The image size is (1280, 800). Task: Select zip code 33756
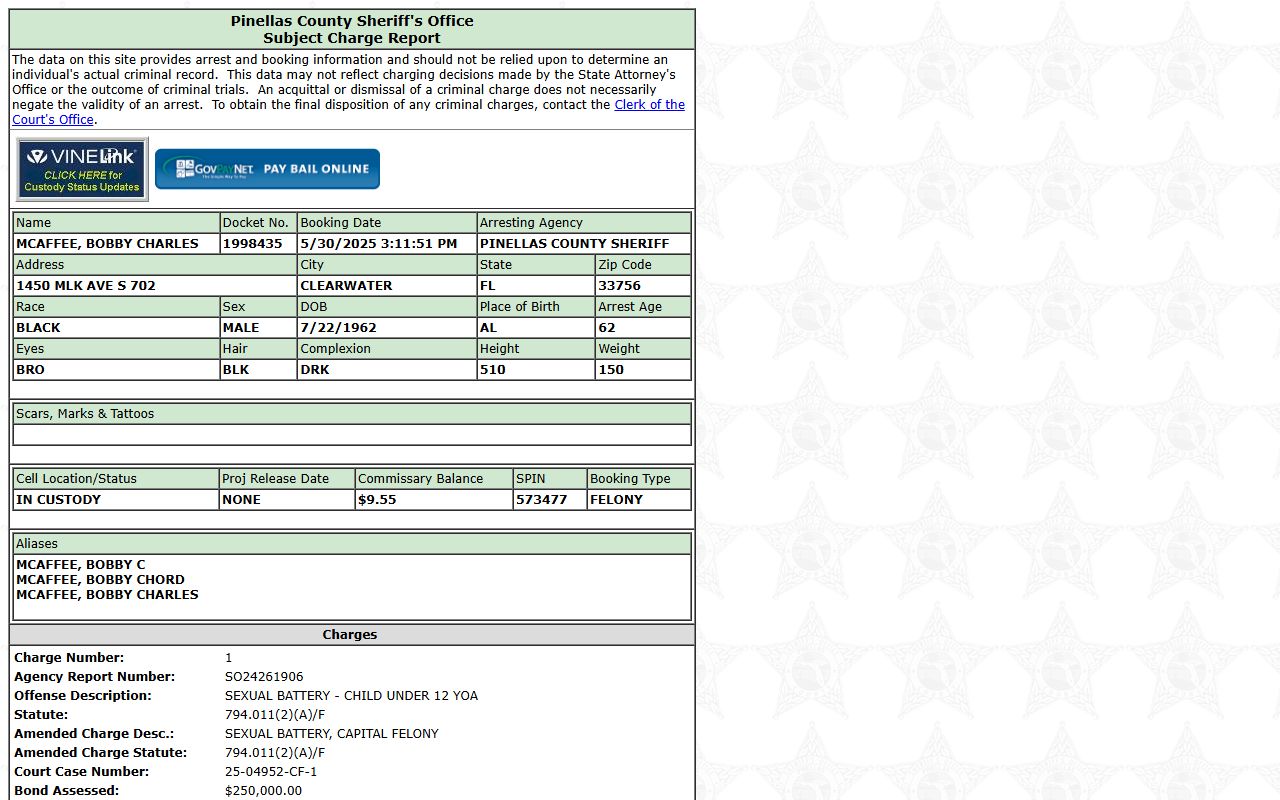click(643, 286)
